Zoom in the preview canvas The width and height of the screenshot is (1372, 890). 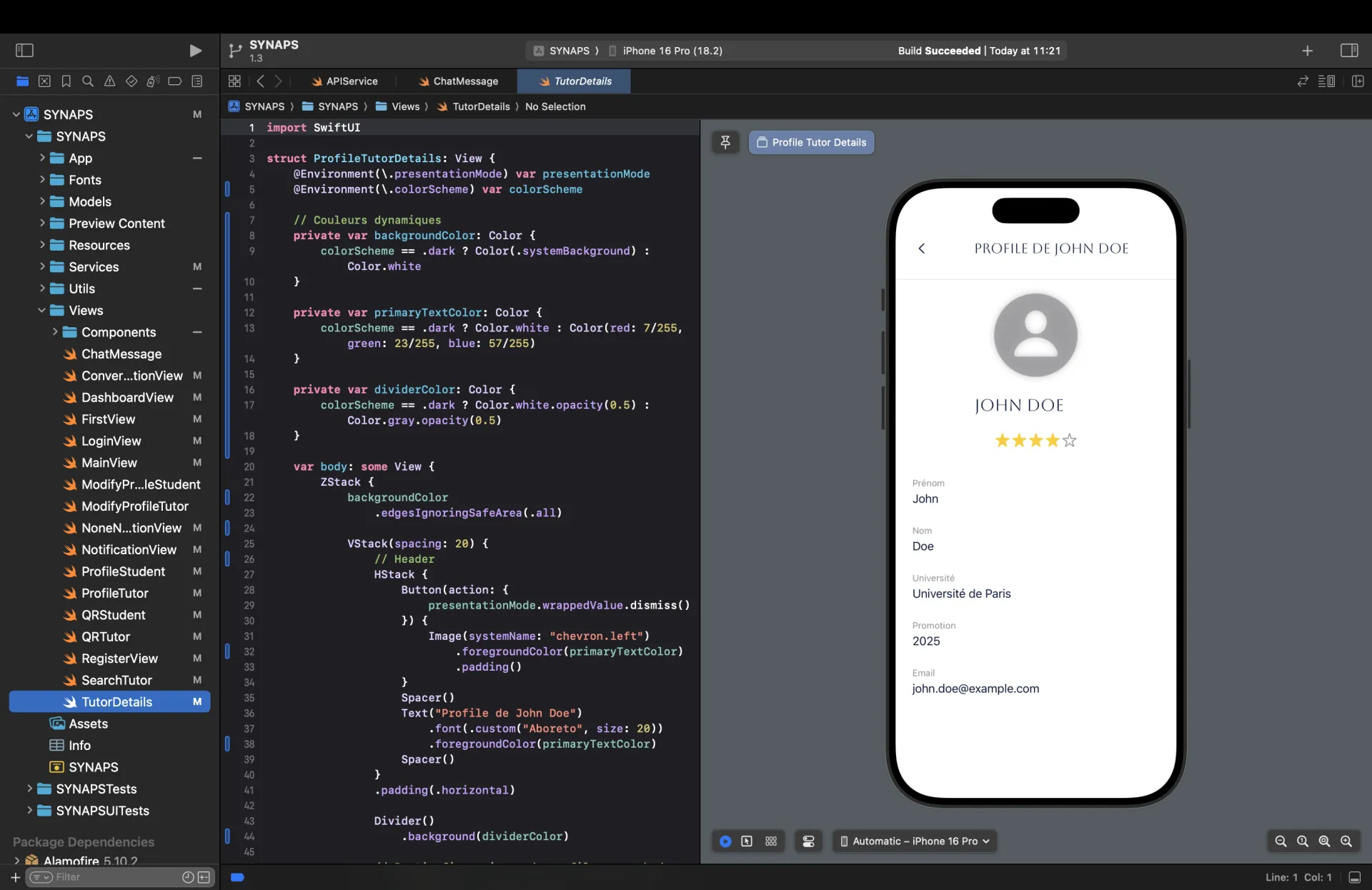pos(1346,841)
